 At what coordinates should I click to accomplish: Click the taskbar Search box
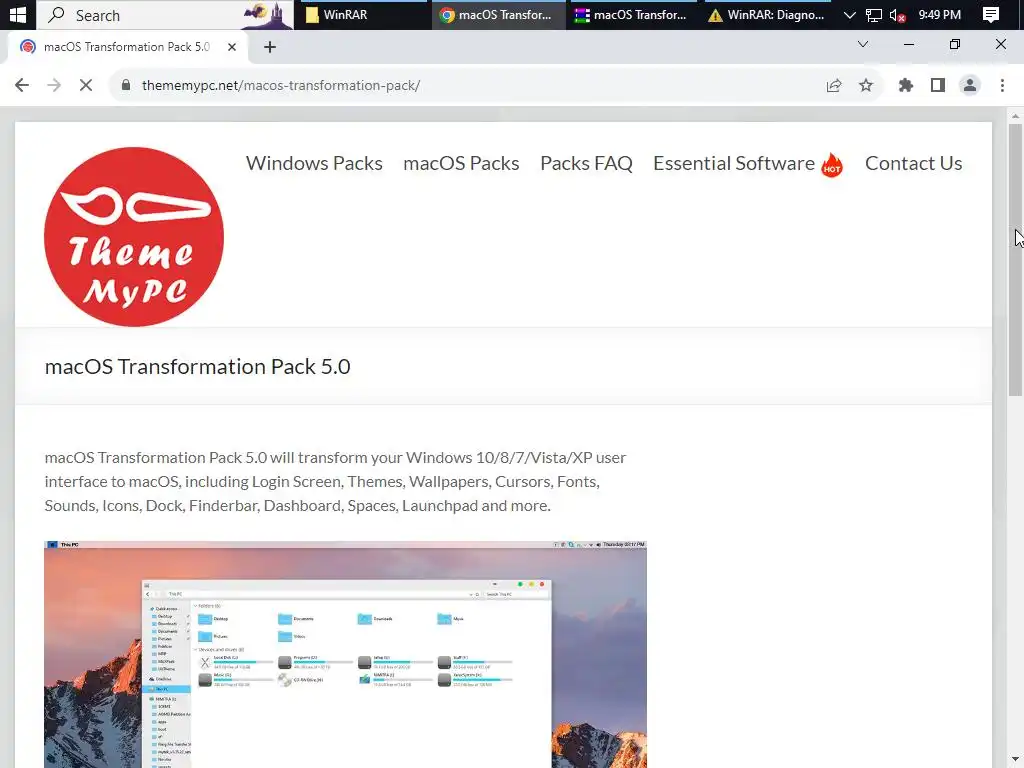pos(165,15)
